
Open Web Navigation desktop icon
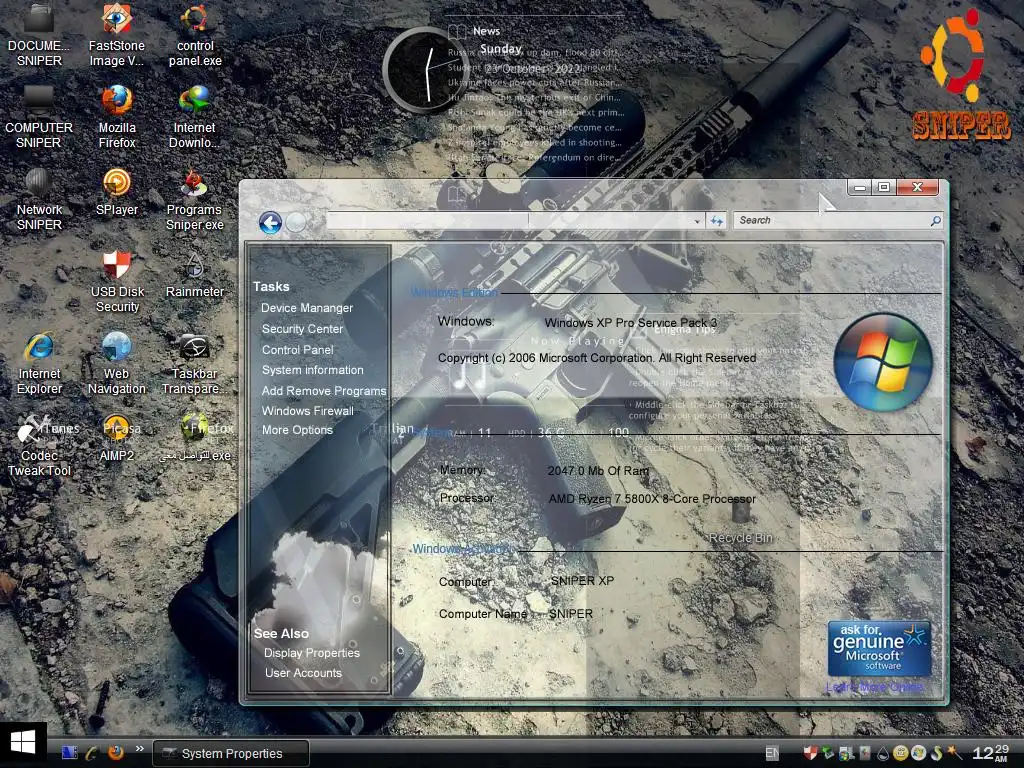(117, 362)
